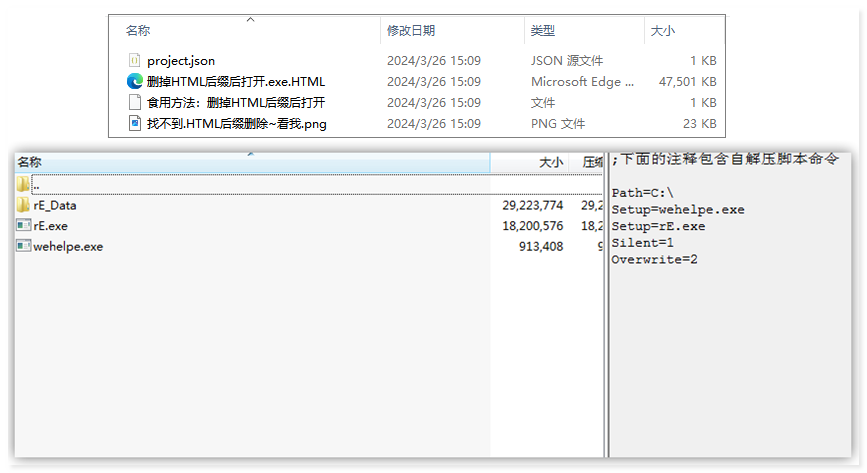The width and height of the screenshot is (867, 473).
Task: Click the size value 18,200,576
Action: pos(532,226)
